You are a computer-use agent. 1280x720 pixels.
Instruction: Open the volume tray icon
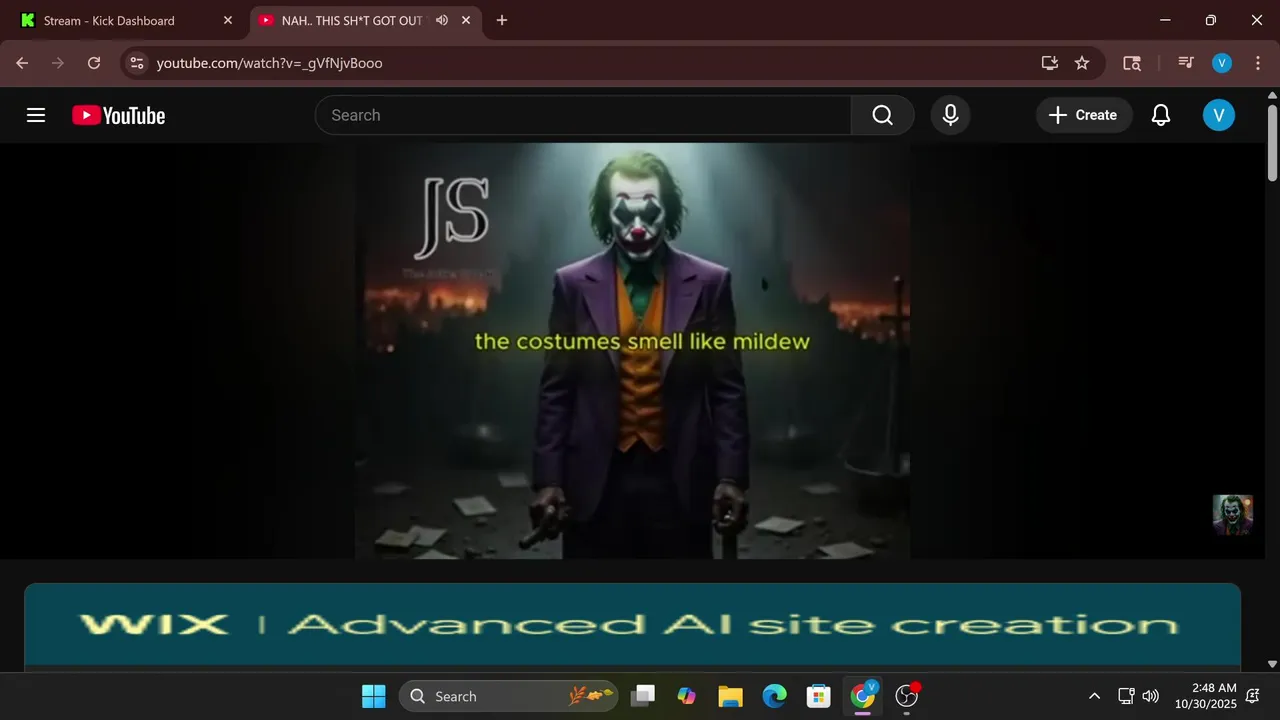click(x=1150, y=696)
